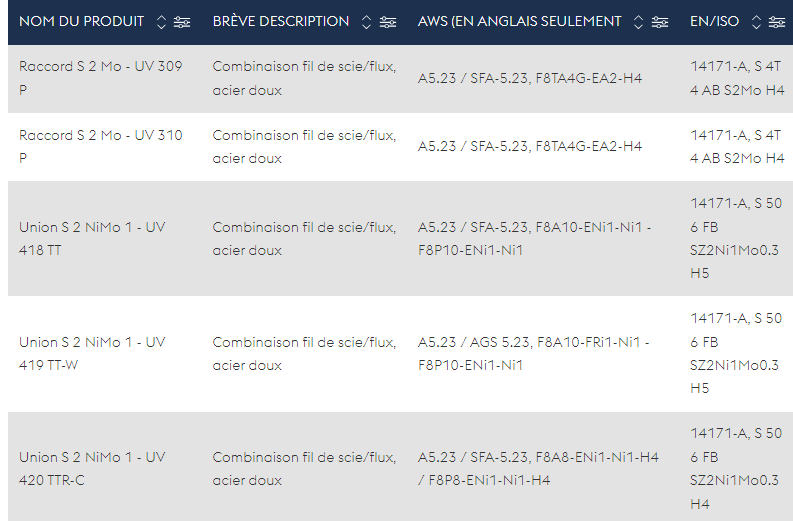Sort by BRÈVE DESCRIPTION arrows
The width and height of the screenshot is (793, 521).
tap(367, 22)
